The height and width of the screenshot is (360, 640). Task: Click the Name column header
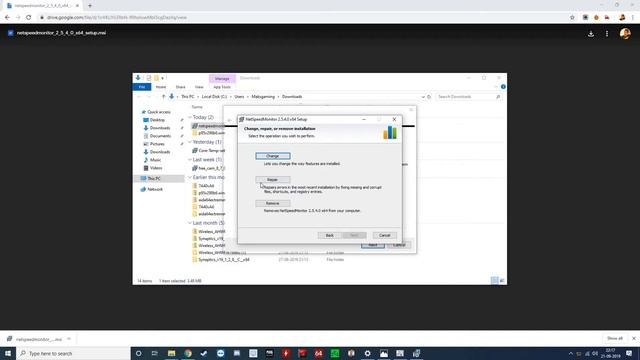click(x=197, y=107)
